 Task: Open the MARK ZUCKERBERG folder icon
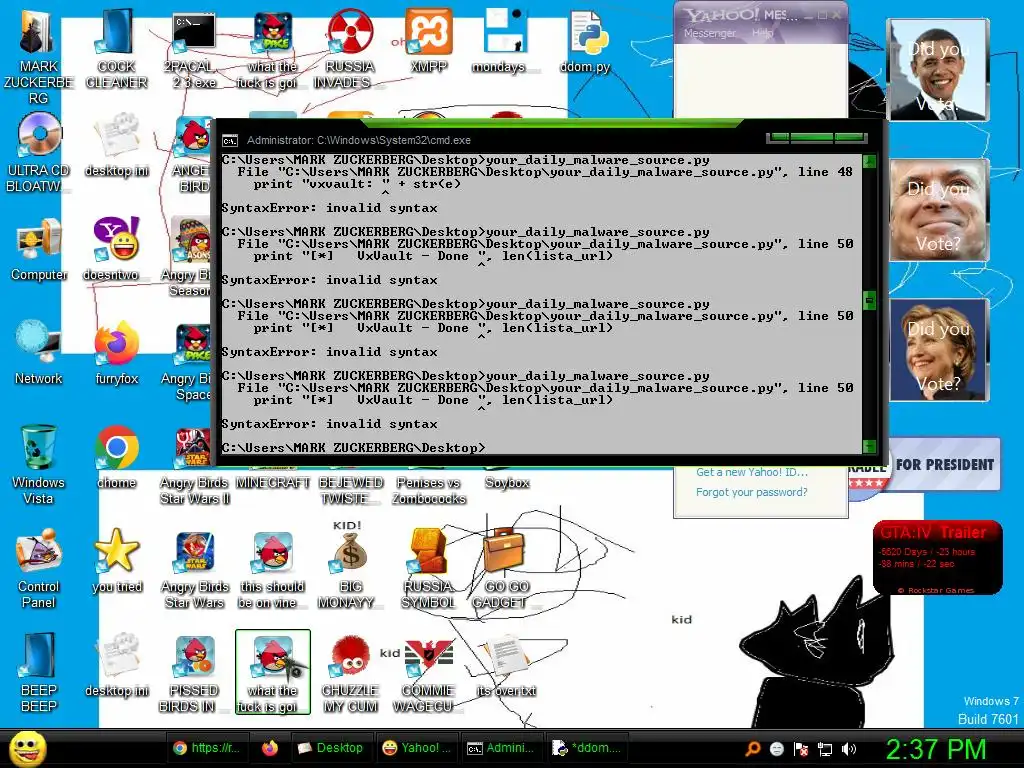[x=38, y=33]
